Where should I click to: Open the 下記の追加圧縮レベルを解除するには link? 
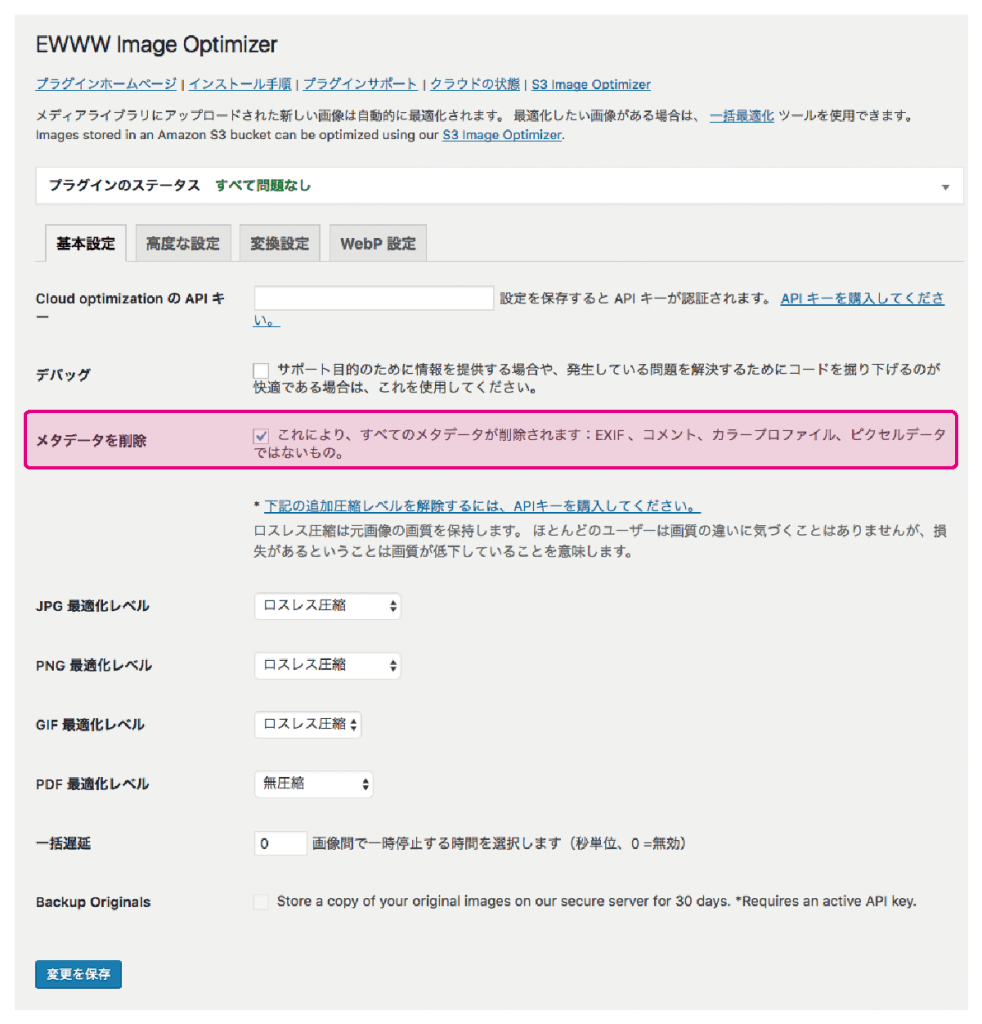(x=482, y=506)
